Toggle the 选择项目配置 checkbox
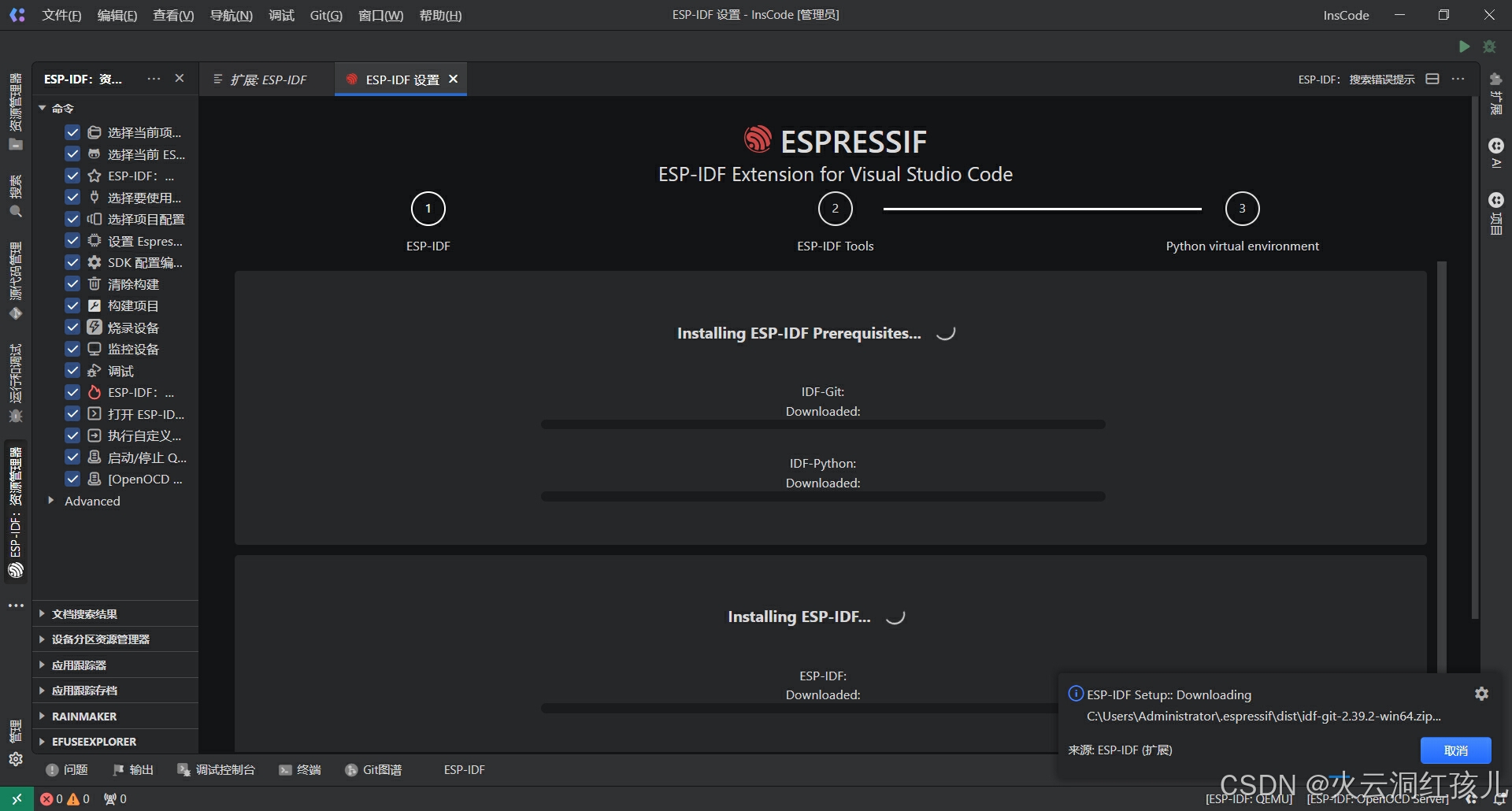The width and height of the screenshot is (1512, 811). pos(72,219)
